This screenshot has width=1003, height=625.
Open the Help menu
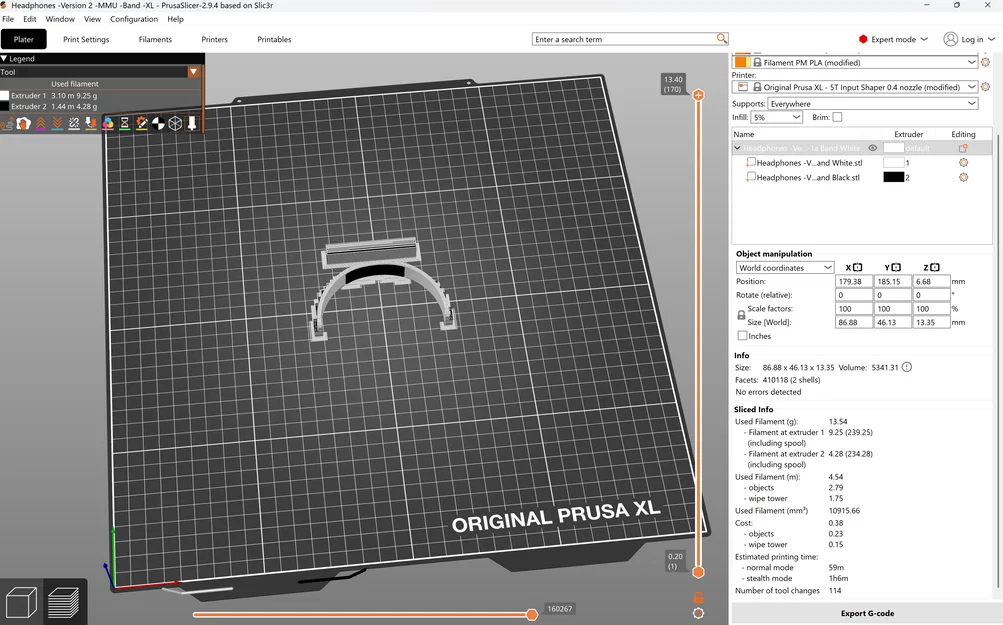tap(175, 19)
